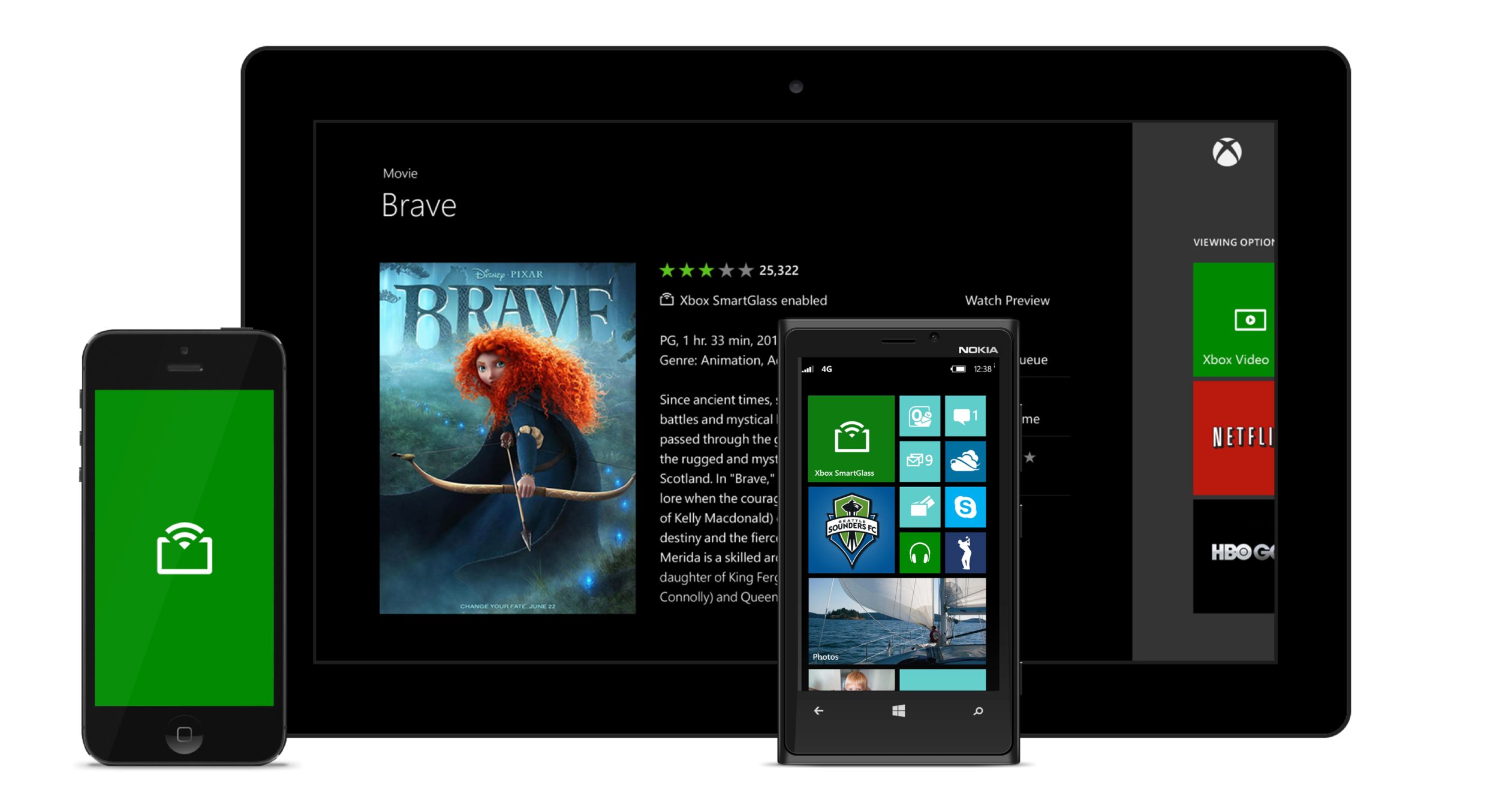Tap the 4G signal indicator on Nokia
1499x812 pixels.
point(826,369)
